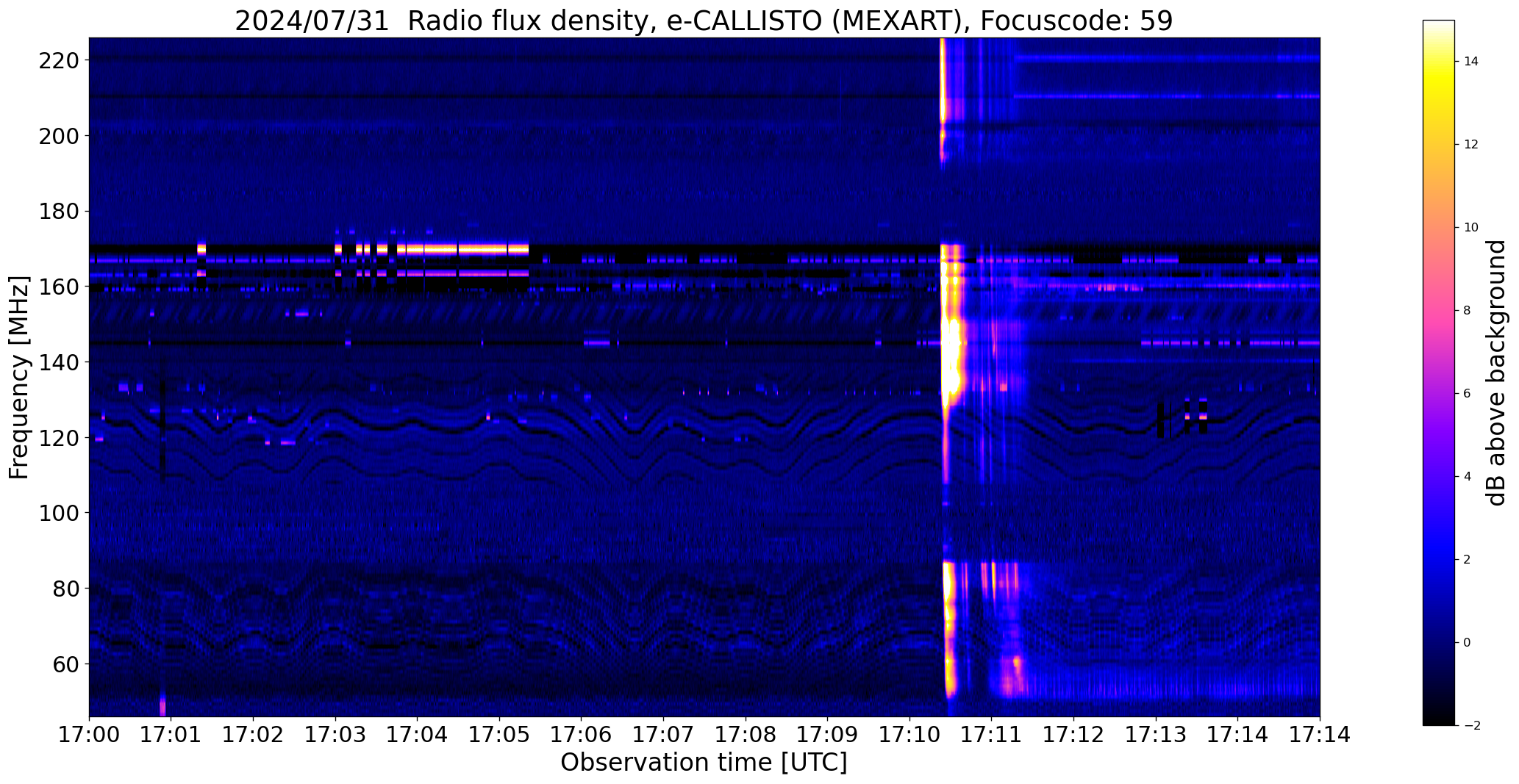Click the colorbar tick label 12
The width and height of the screenshot is (1519, 784).
tap(1471, 145)
